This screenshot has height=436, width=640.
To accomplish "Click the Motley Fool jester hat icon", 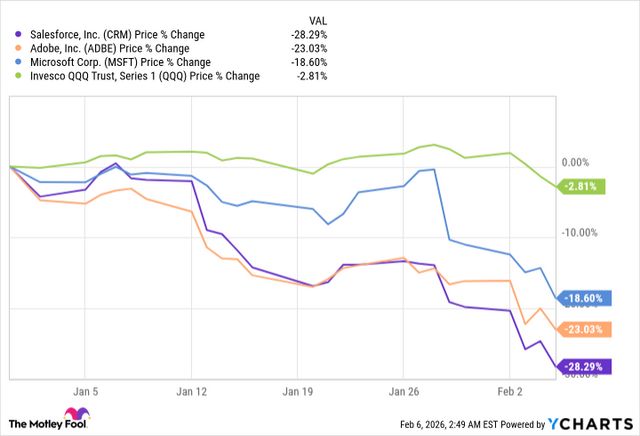I will coord(75,416).
